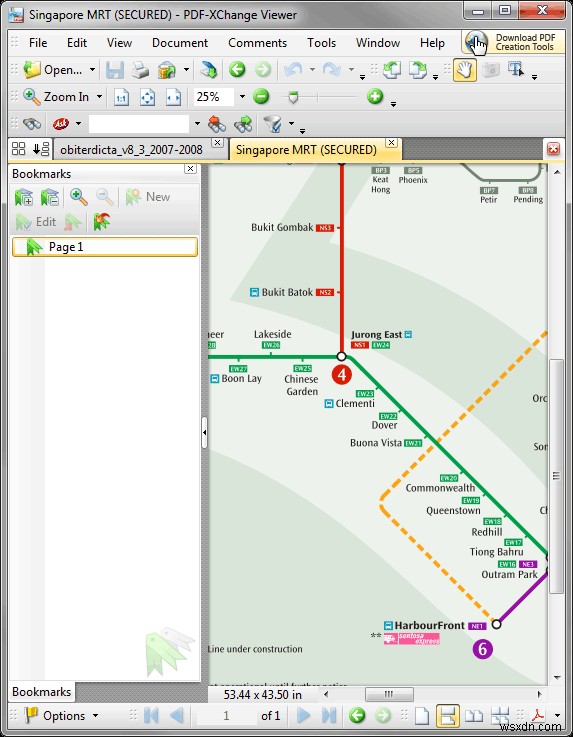This screenshot has width=573, height=737.
Task: Open the zoom percentage dropdown
Action: click(242, 97)
